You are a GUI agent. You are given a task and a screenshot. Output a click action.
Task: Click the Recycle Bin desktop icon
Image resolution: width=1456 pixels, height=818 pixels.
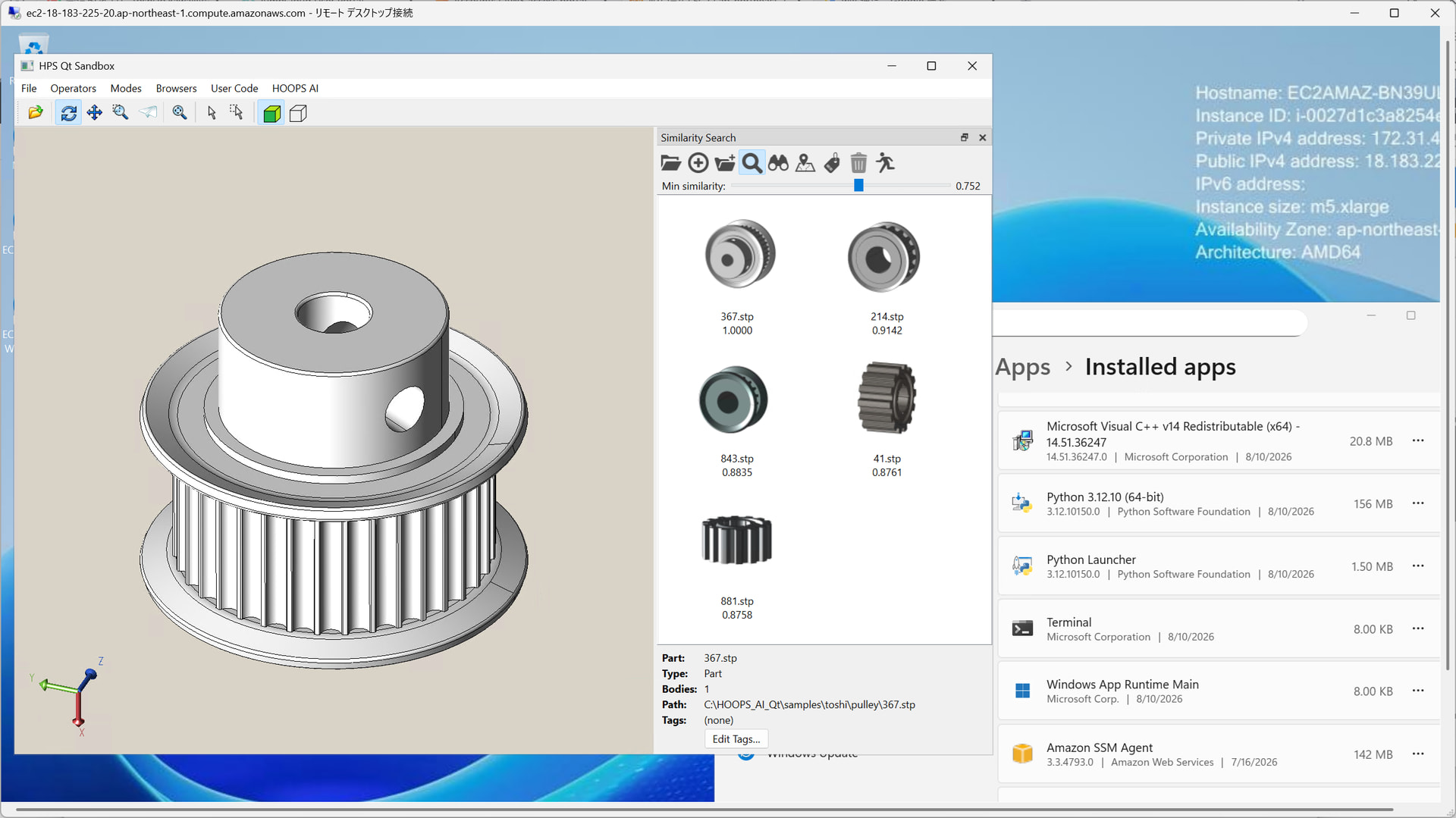(x=33, y=45)
